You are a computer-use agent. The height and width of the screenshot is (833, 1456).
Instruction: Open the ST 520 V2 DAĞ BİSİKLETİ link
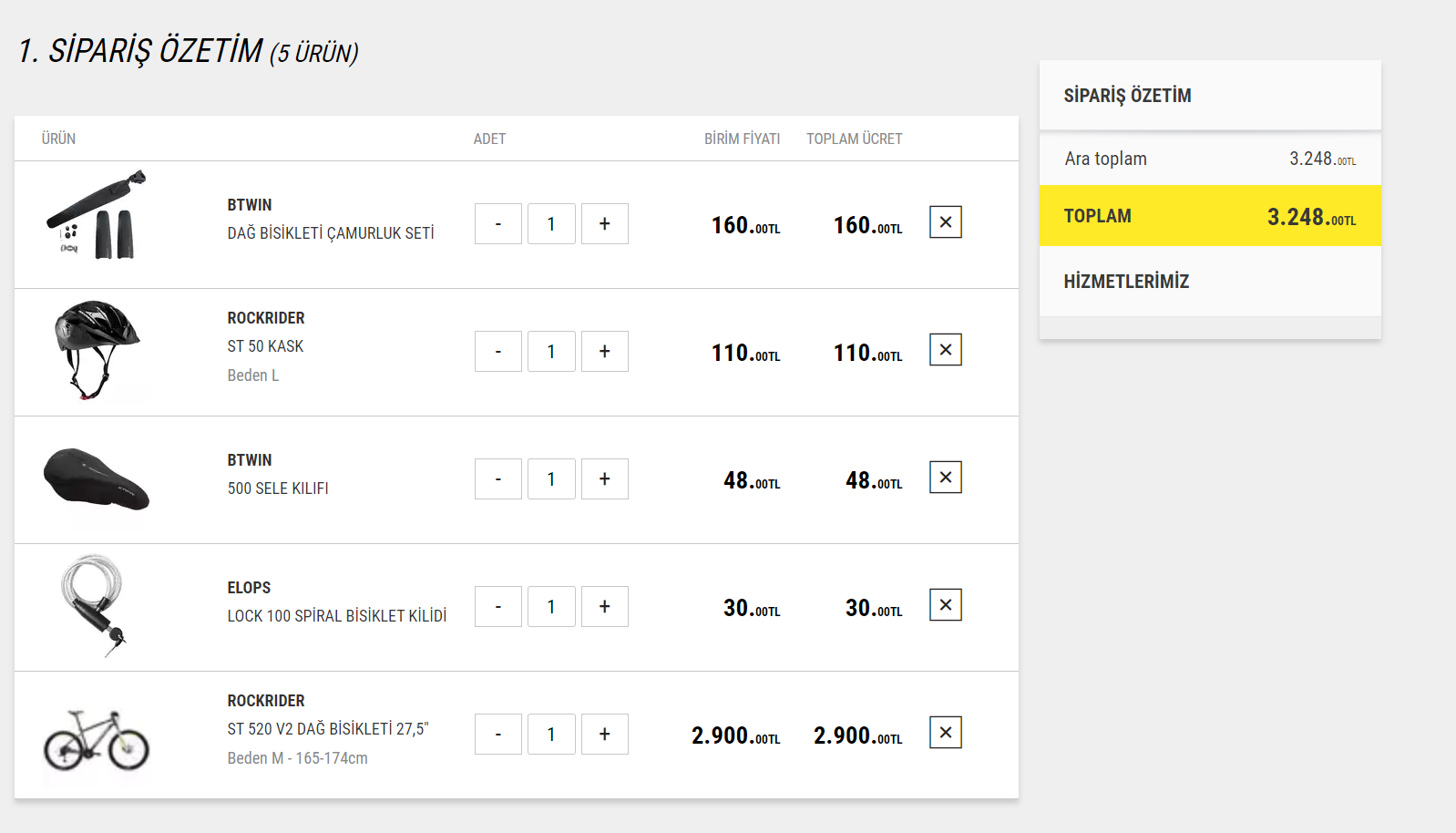[x=328, y=729]
